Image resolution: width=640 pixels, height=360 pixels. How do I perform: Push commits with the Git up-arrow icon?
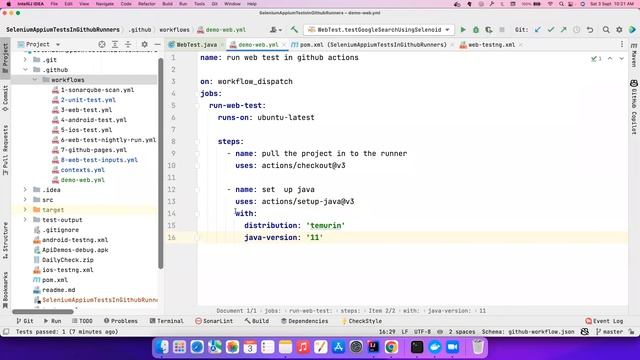coord(564,30)
